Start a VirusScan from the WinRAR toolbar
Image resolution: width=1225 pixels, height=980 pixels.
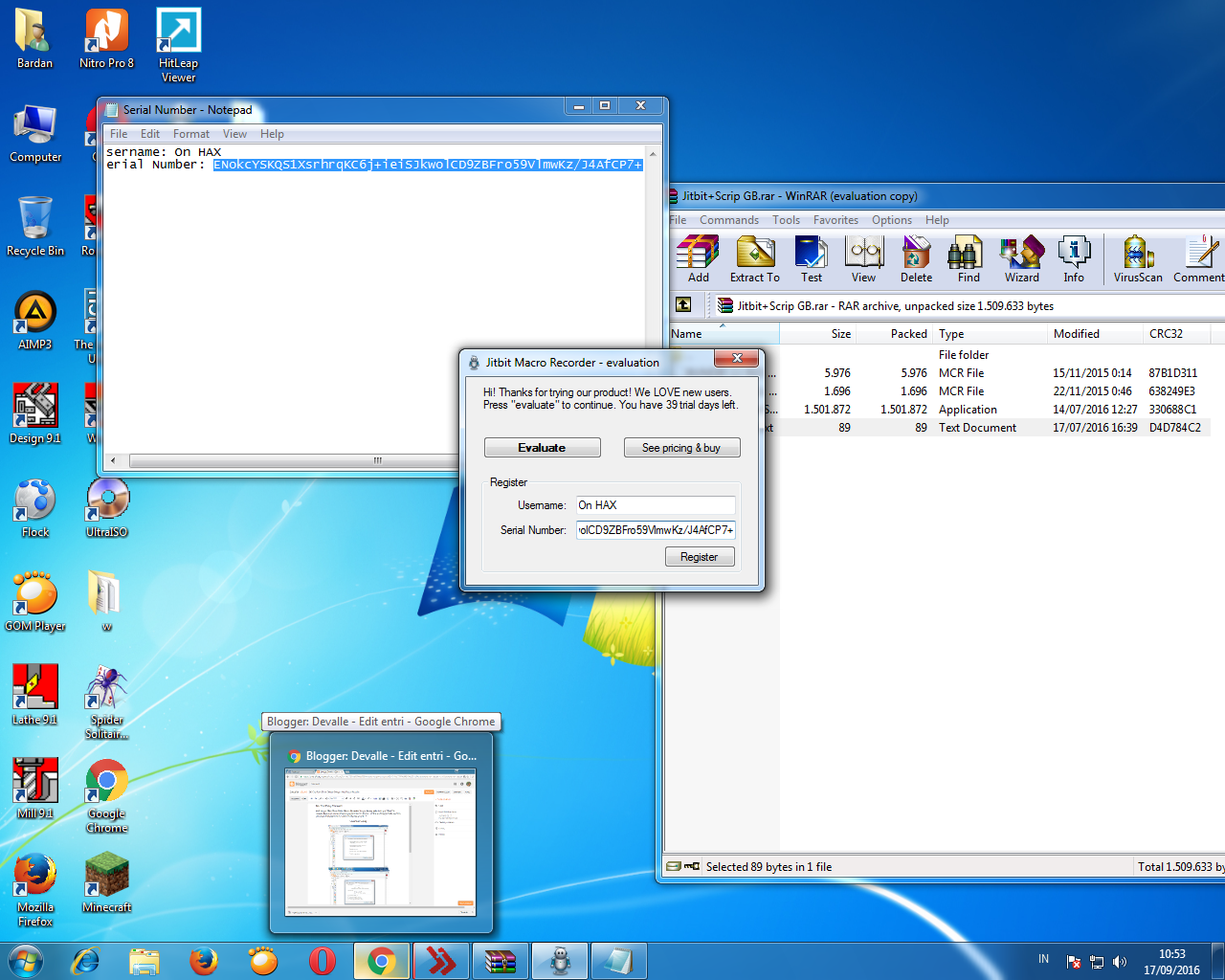[1137, 258]
